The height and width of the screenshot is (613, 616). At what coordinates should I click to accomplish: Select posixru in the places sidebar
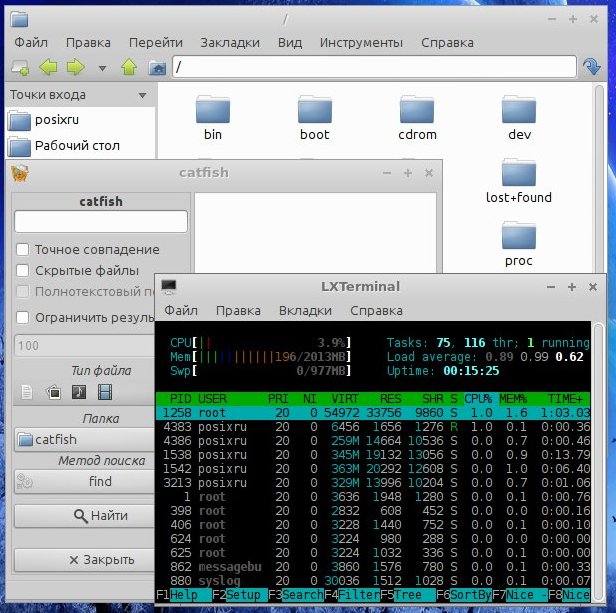[80, 120]
